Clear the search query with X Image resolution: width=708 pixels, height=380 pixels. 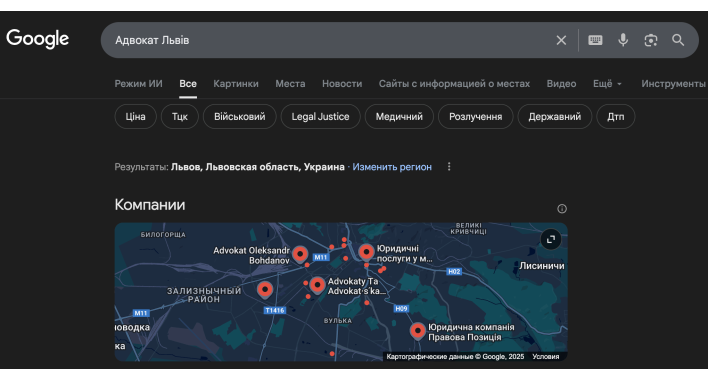point(561,40)
